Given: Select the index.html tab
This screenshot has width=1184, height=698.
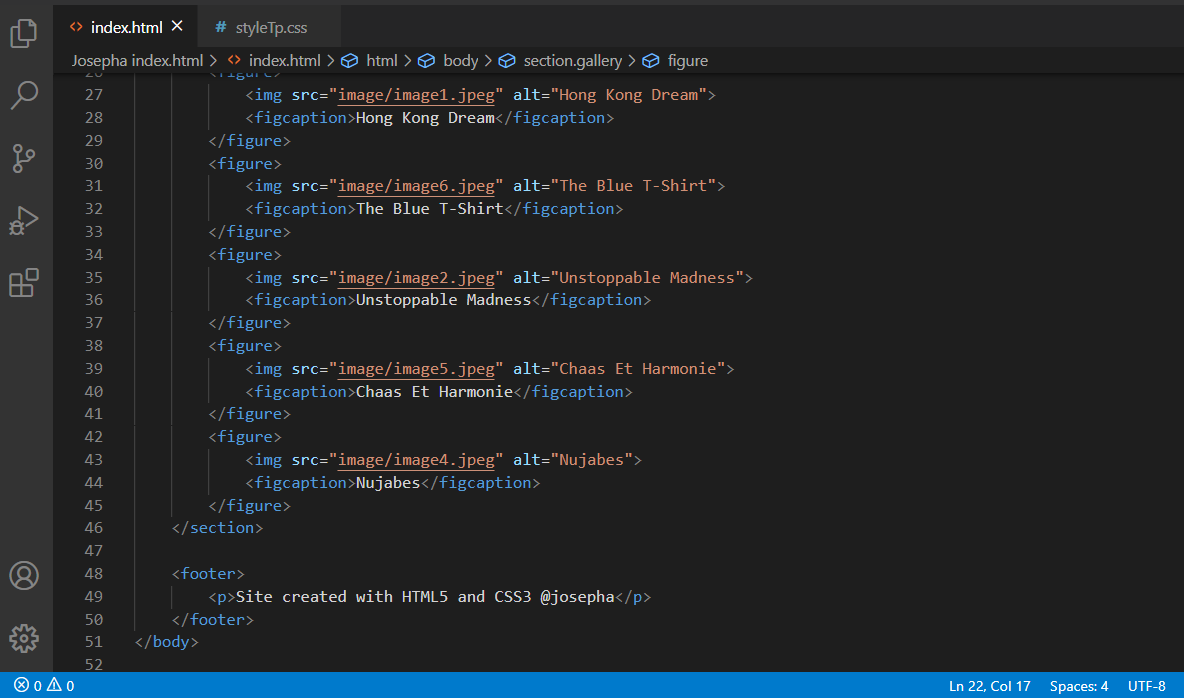Looking at the screenshot, I should [126, 27].
